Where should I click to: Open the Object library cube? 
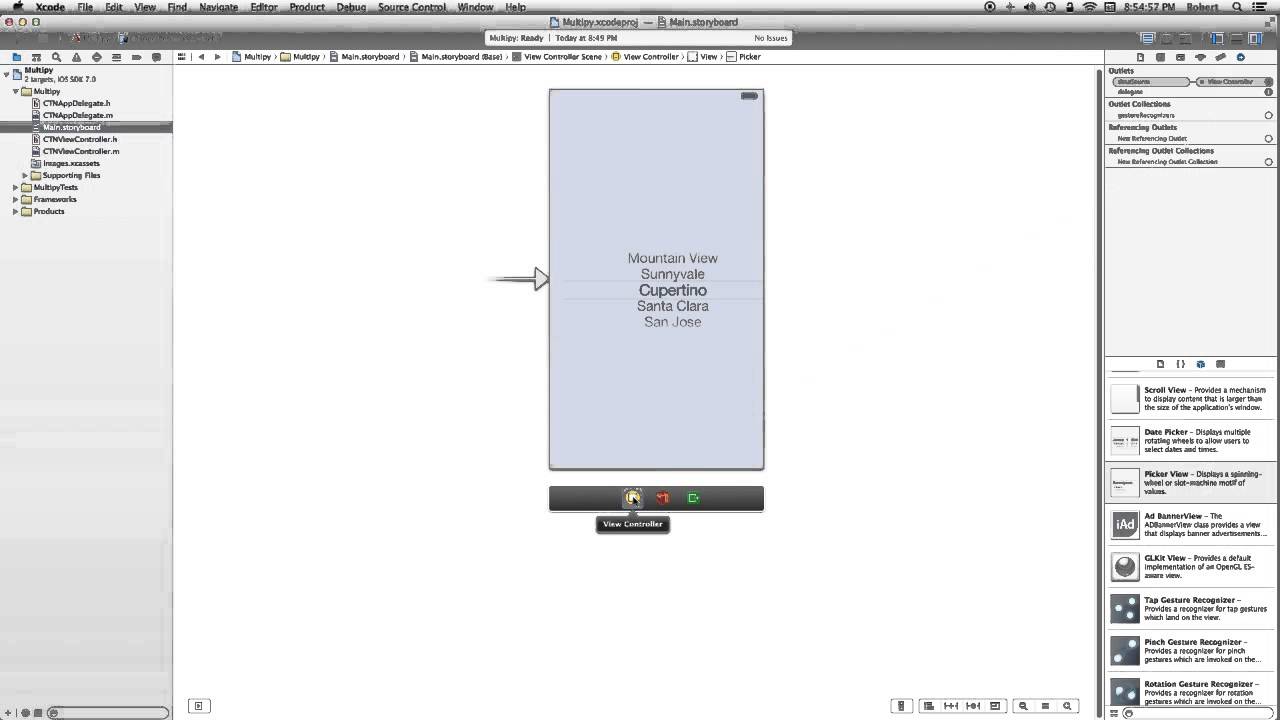(x=1200, y=364)
